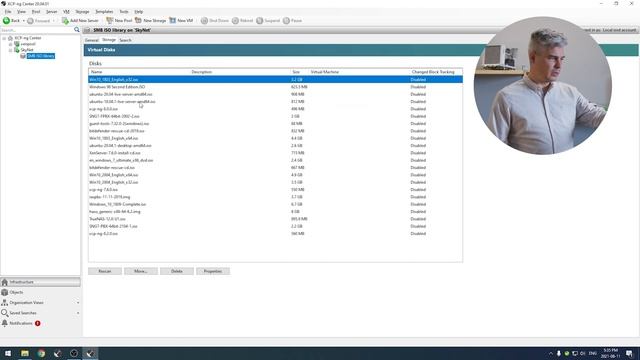640x360 pixels.
Task: Select bitdefender-rescue-cd-2019.iso row
Action: coord(276,131)
